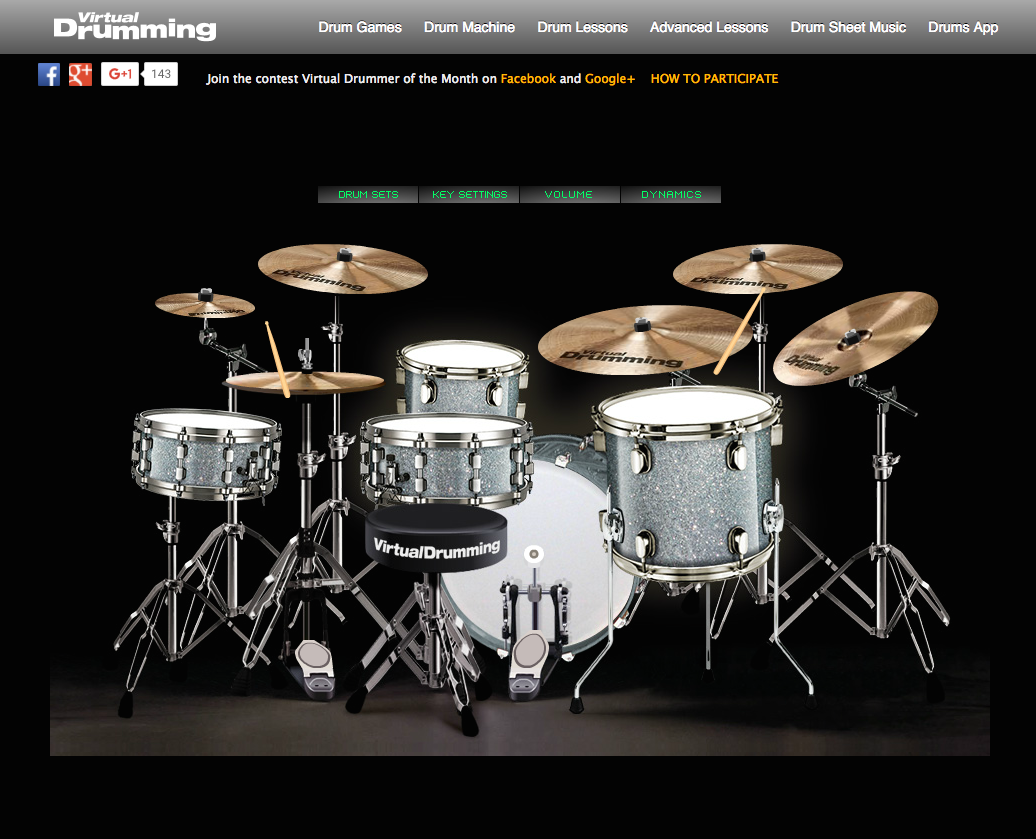The height and width of the screenshot is (839, 1036).
Task: Open the KEY SETTINGS panel
Action: 470,194
